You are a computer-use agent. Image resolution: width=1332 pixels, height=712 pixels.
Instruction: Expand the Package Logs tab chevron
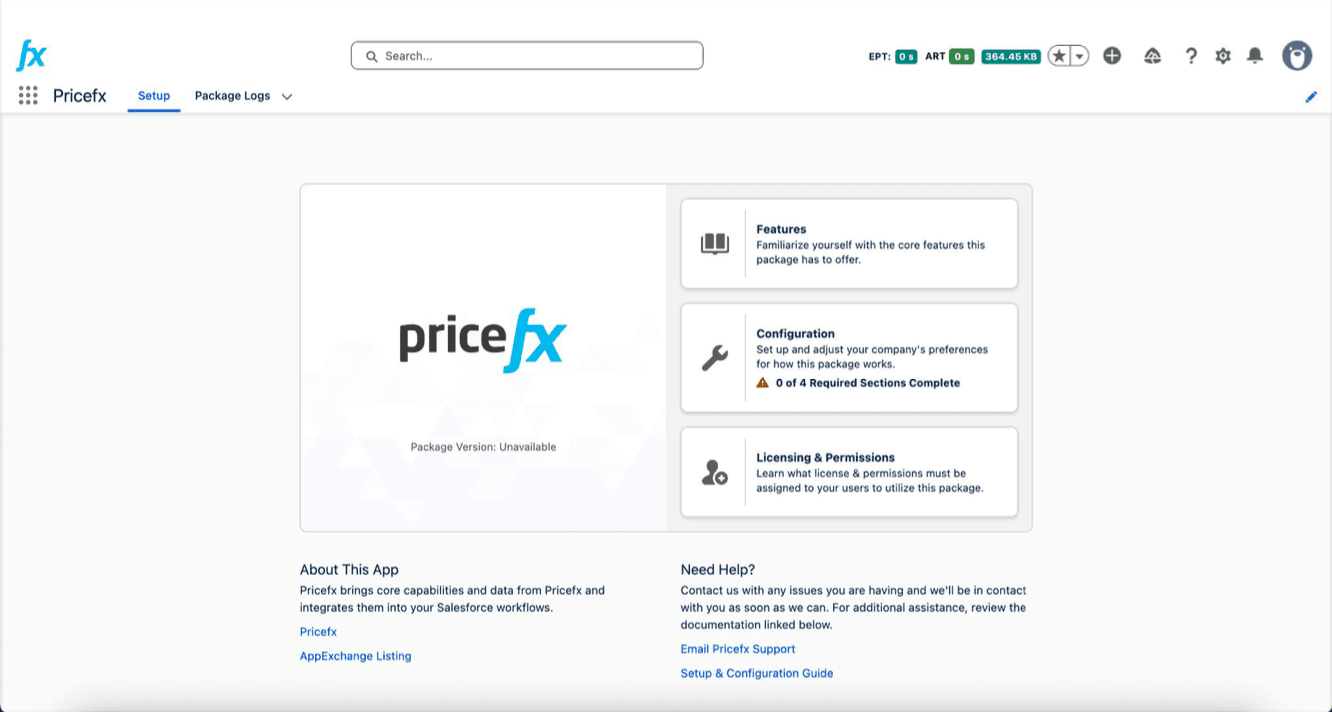tap(287, 97)
